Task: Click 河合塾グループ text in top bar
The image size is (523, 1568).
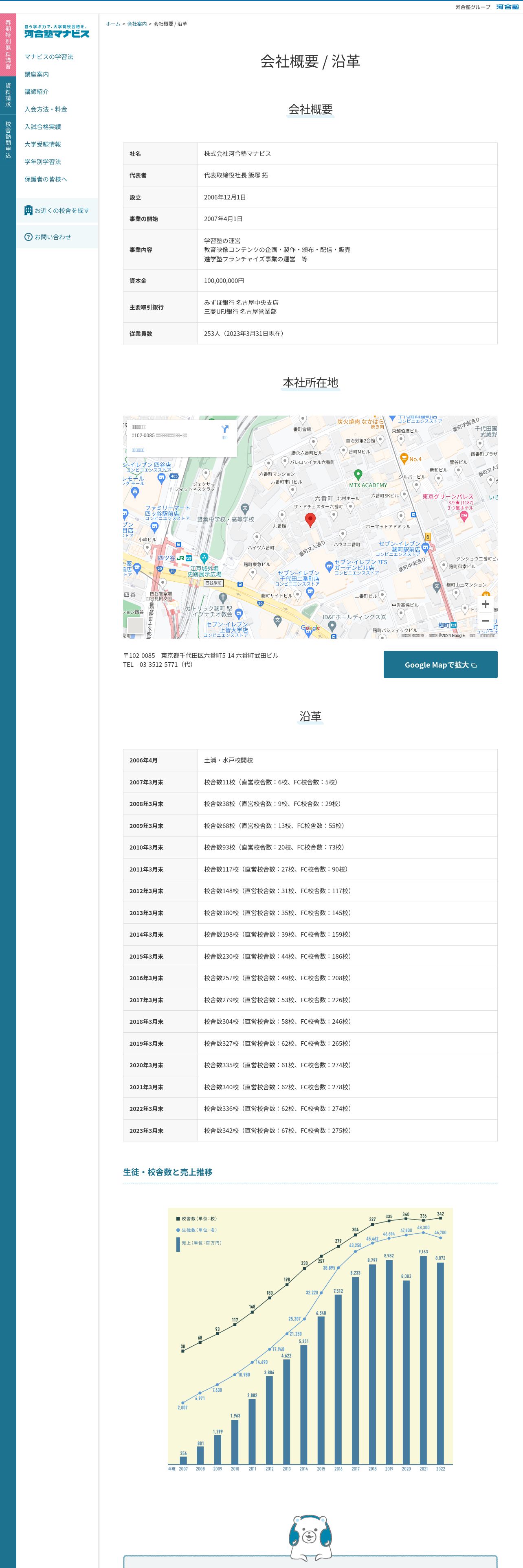Action: [x=473, y=7]
